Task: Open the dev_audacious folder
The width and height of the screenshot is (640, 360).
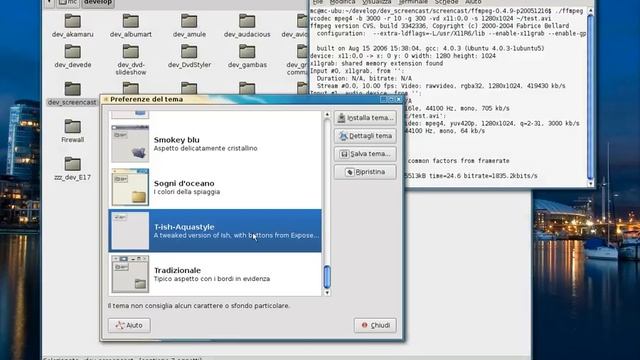Action: point(247,26)
